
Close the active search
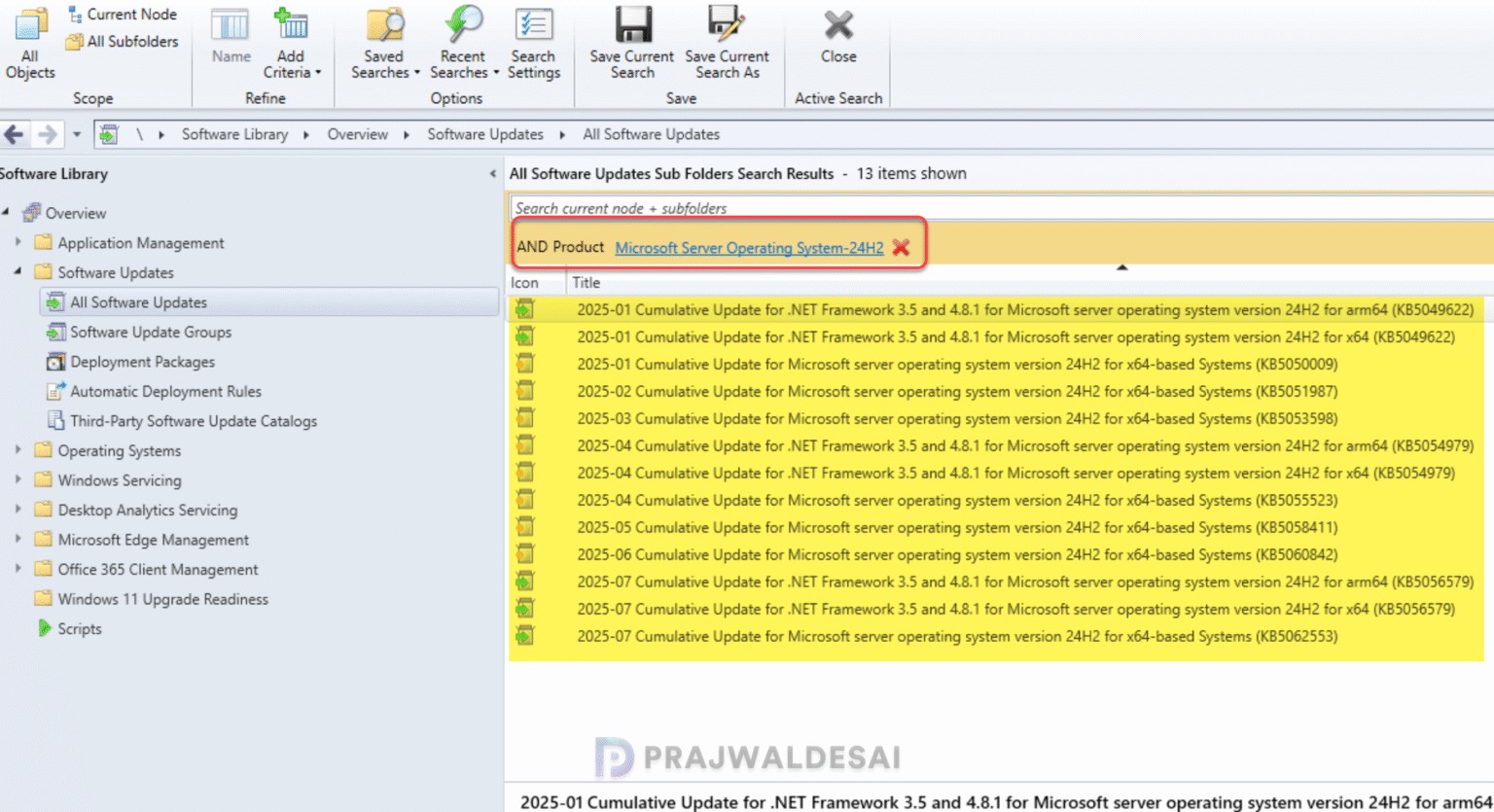838,36
